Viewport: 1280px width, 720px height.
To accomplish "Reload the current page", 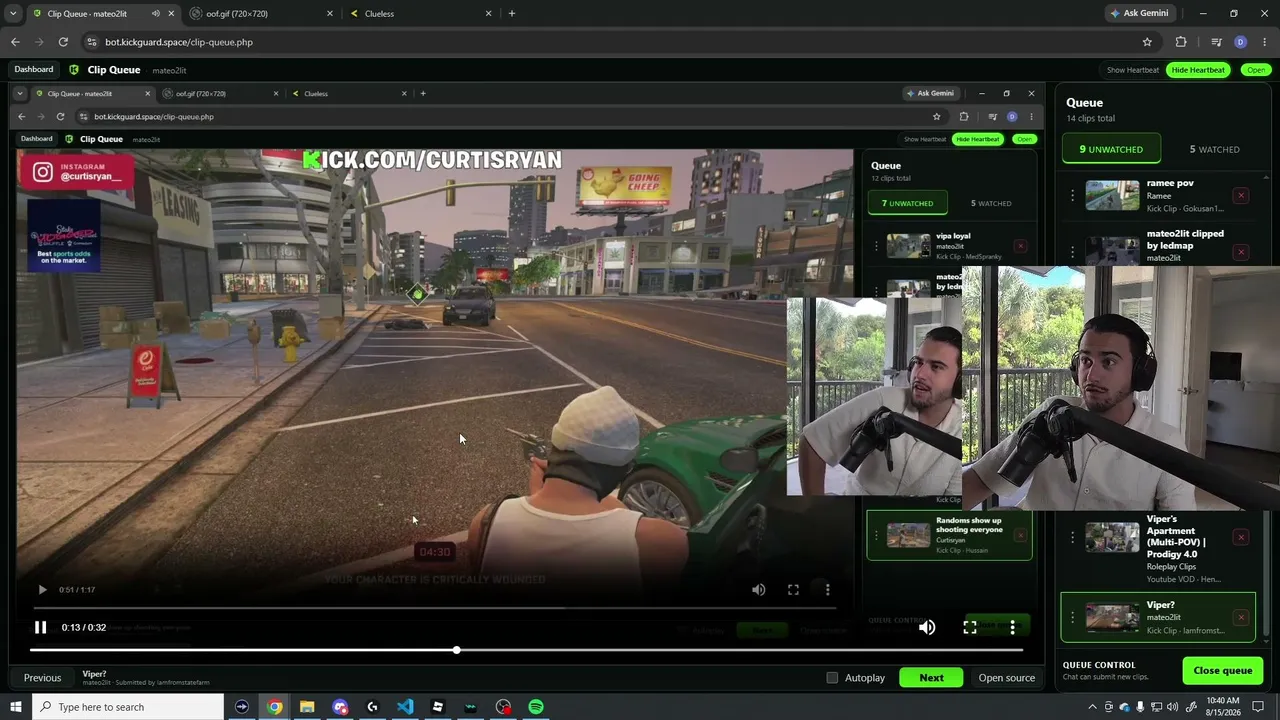I will [63, 42].
